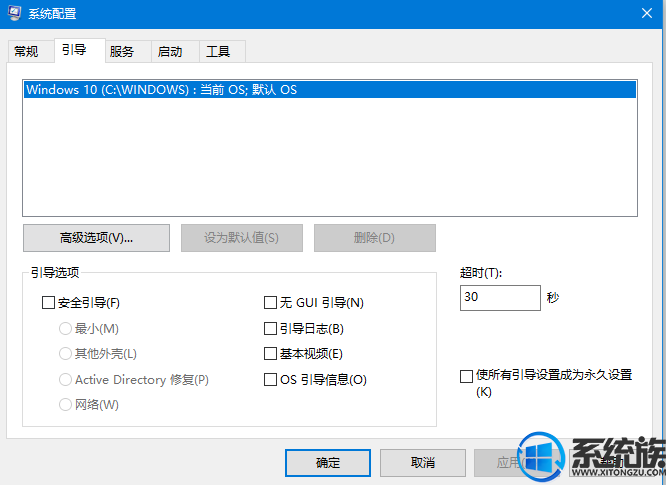Select the Windows 10 (C:\WINDOWS) boot entry

330,90
